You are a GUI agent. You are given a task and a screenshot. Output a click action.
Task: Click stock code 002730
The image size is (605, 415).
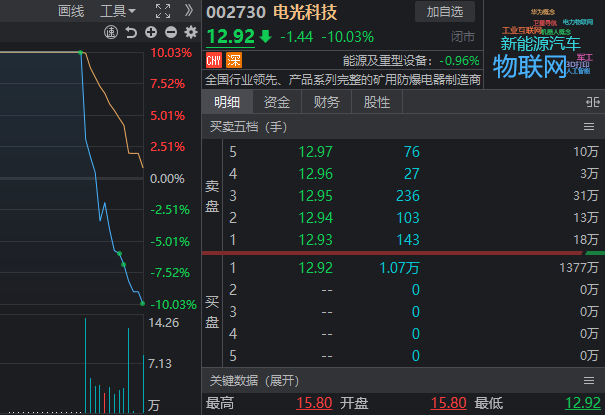click(x=236, y=12)
